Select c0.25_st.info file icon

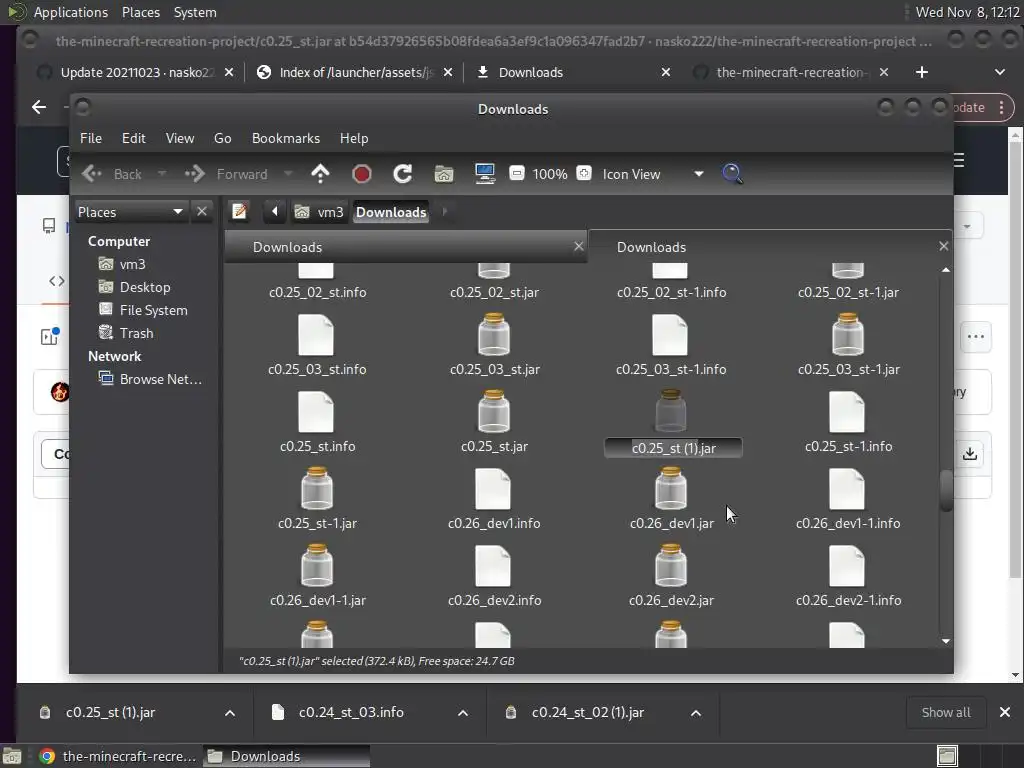(x=316, y=413)
